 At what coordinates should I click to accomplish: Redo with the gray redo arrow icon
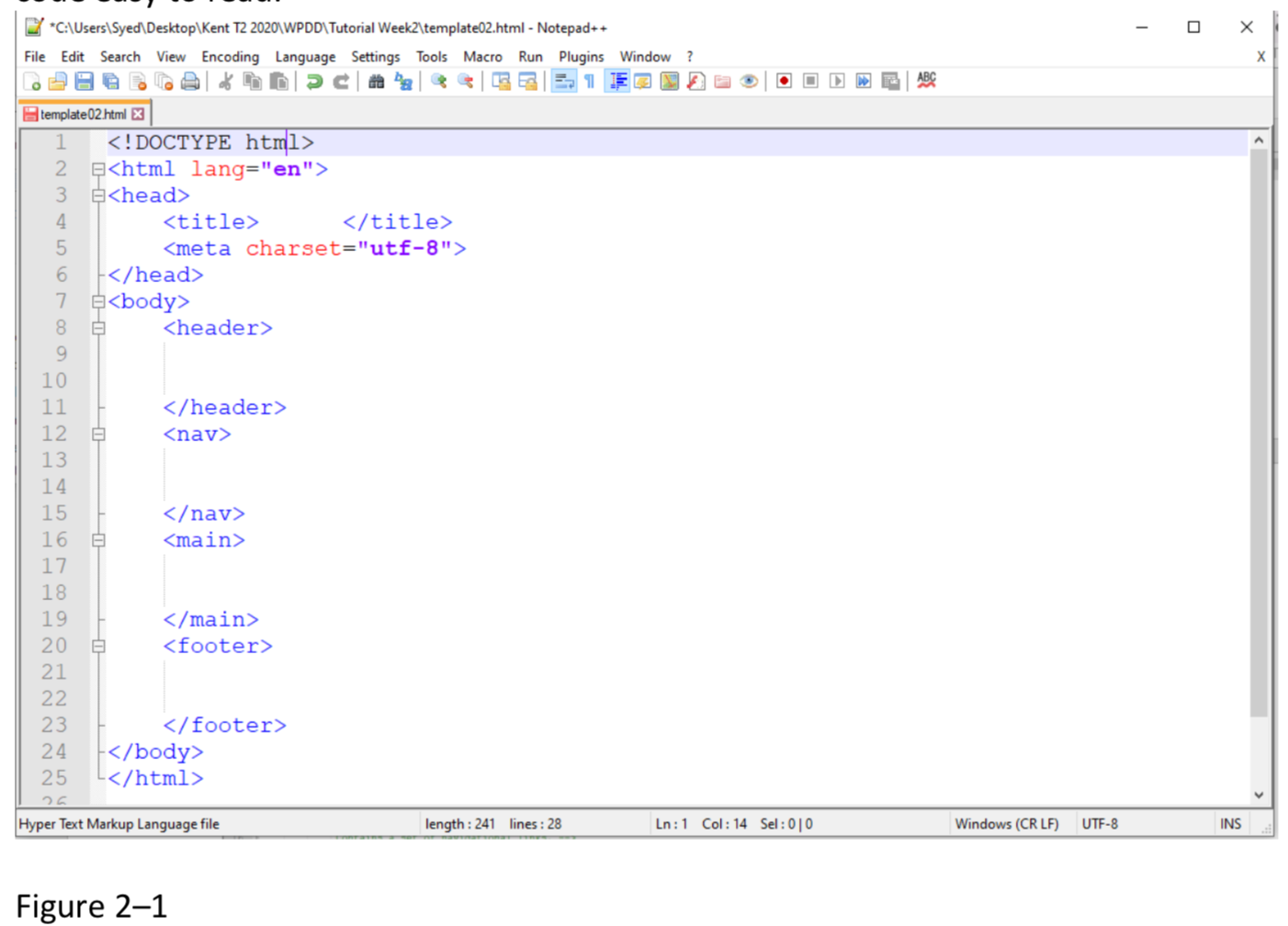(341, 82)
